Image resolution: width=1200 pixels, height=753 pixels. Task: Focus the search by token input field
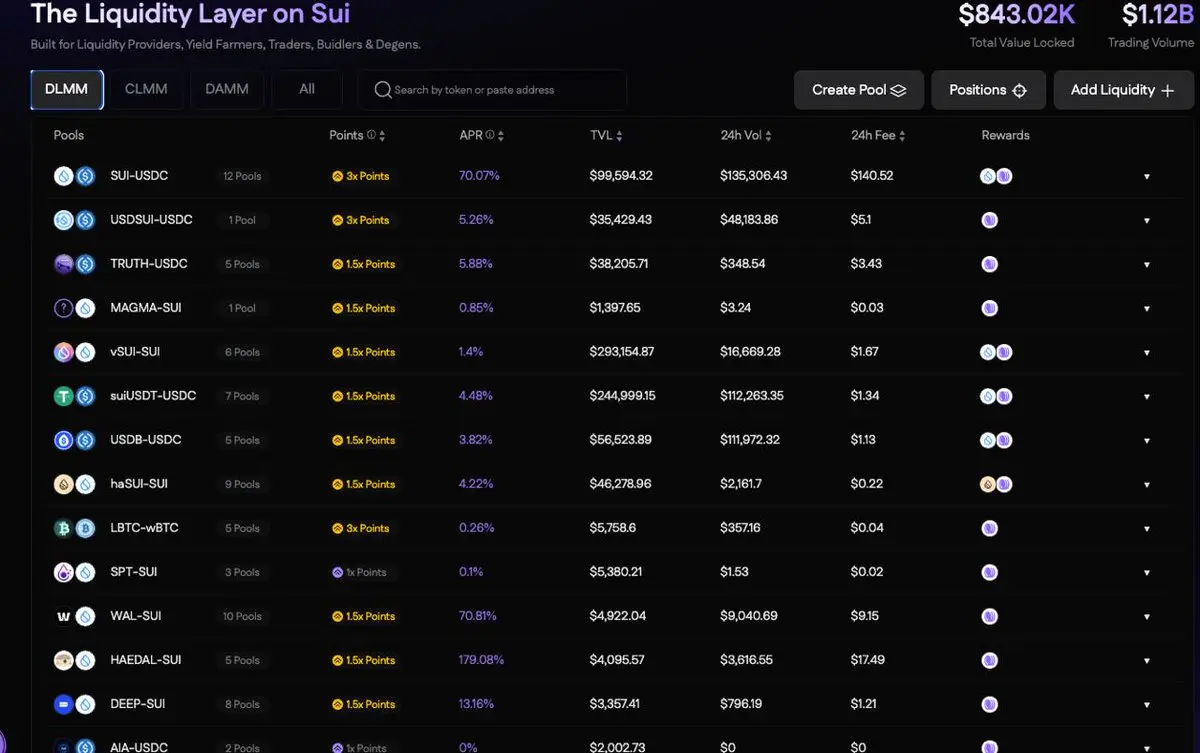coord(492,90)
